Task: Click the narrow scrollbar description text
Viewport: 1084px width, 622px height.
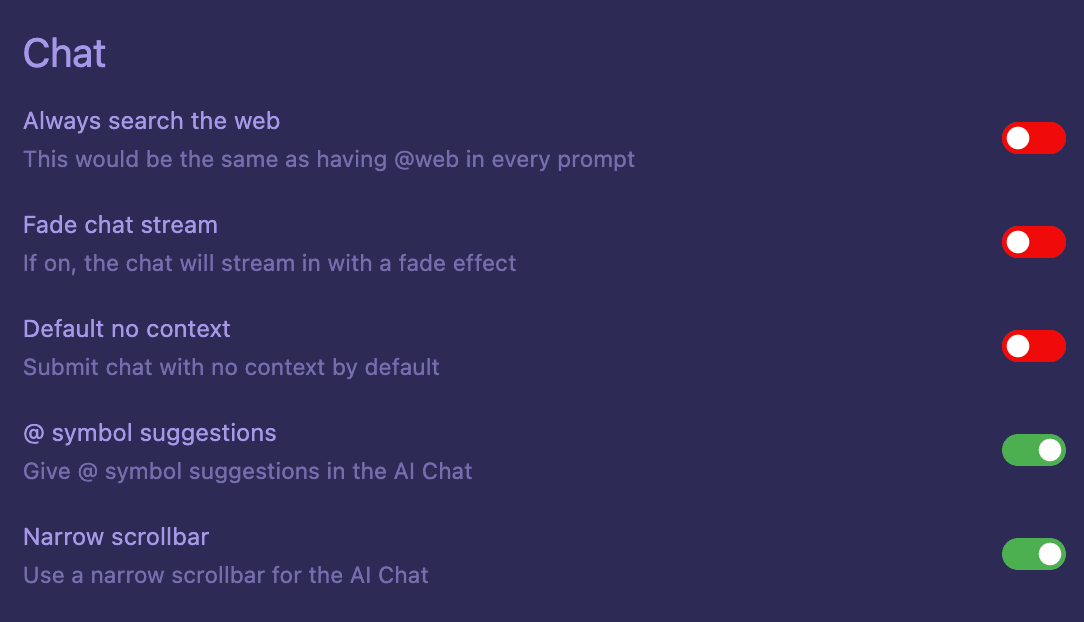Action: click(x=227, y=575)
